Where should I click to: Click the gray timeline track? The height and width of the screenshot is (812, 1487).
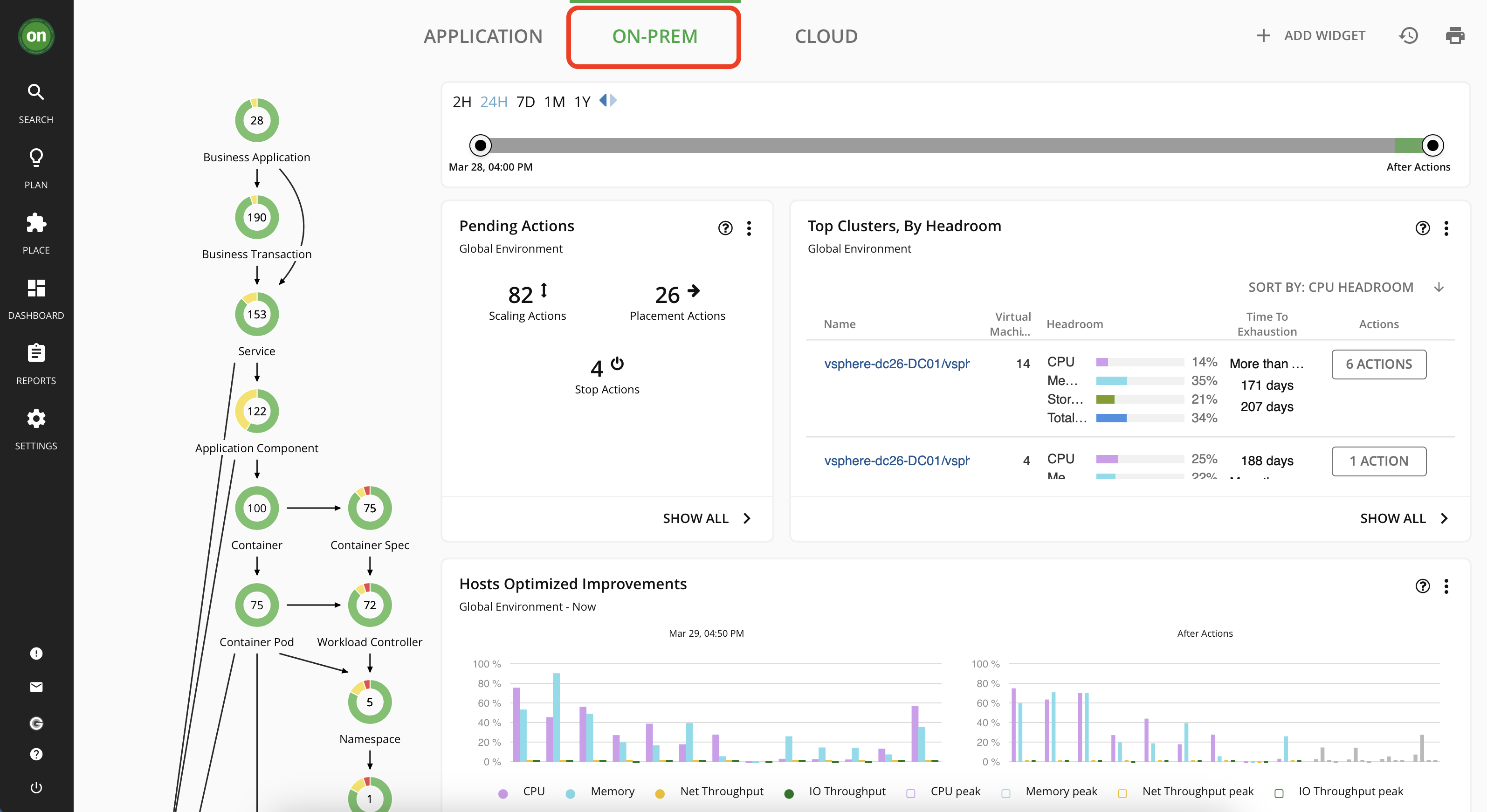(943, 145)
